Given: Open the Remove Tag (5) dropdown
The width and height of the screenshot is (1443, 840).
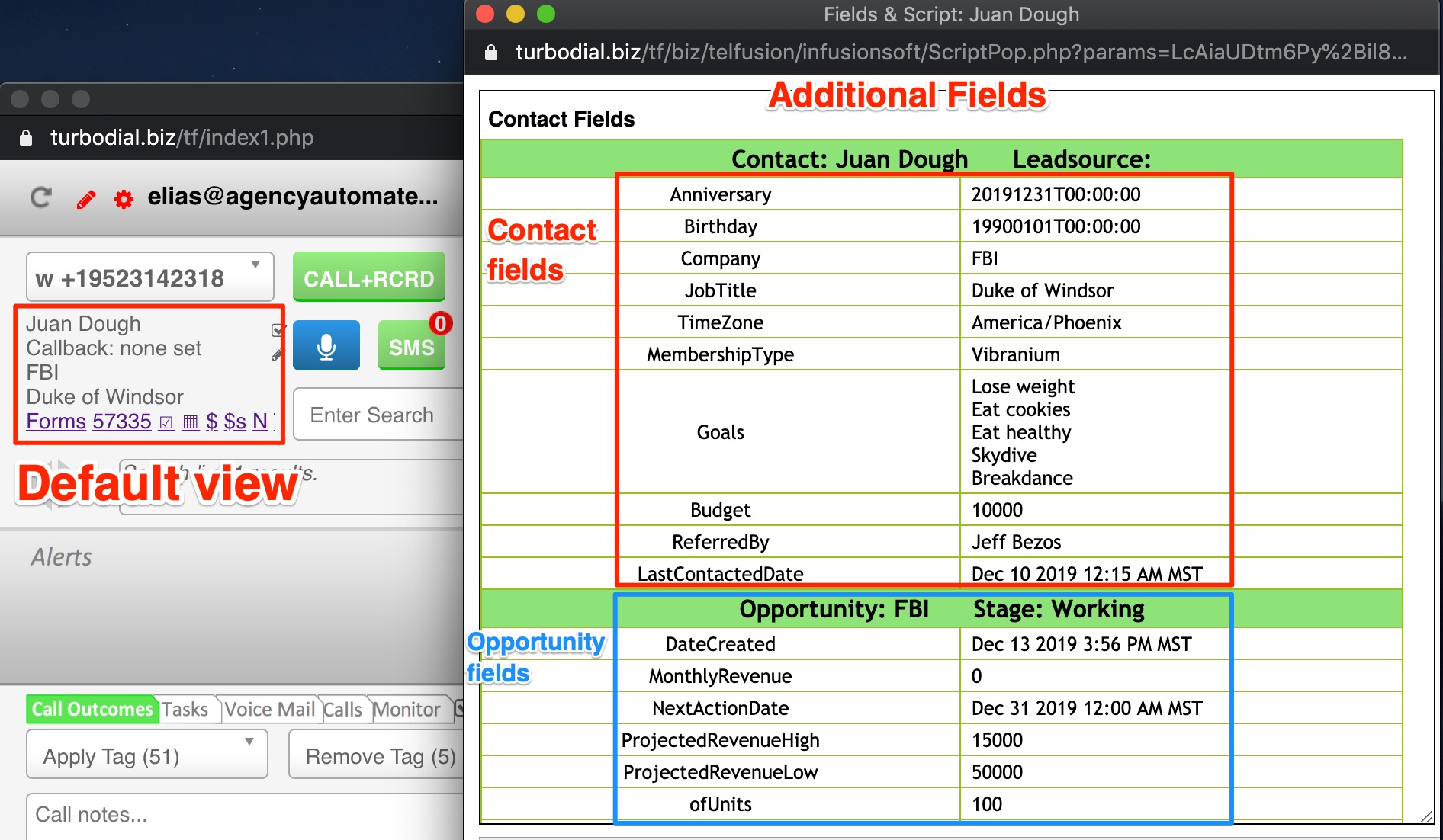Looking at the screenshot, I should pyautogui.click(x=380, y=755).
